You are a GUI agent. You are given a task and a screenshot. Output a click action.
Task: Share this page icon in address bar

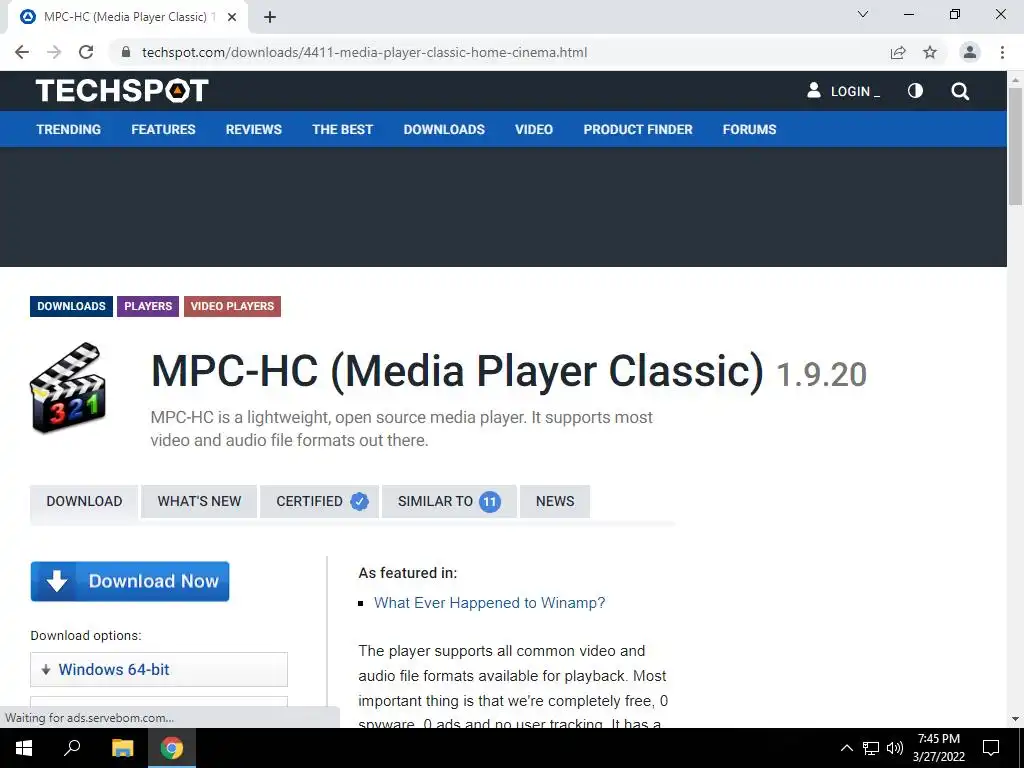pos(898,52)
